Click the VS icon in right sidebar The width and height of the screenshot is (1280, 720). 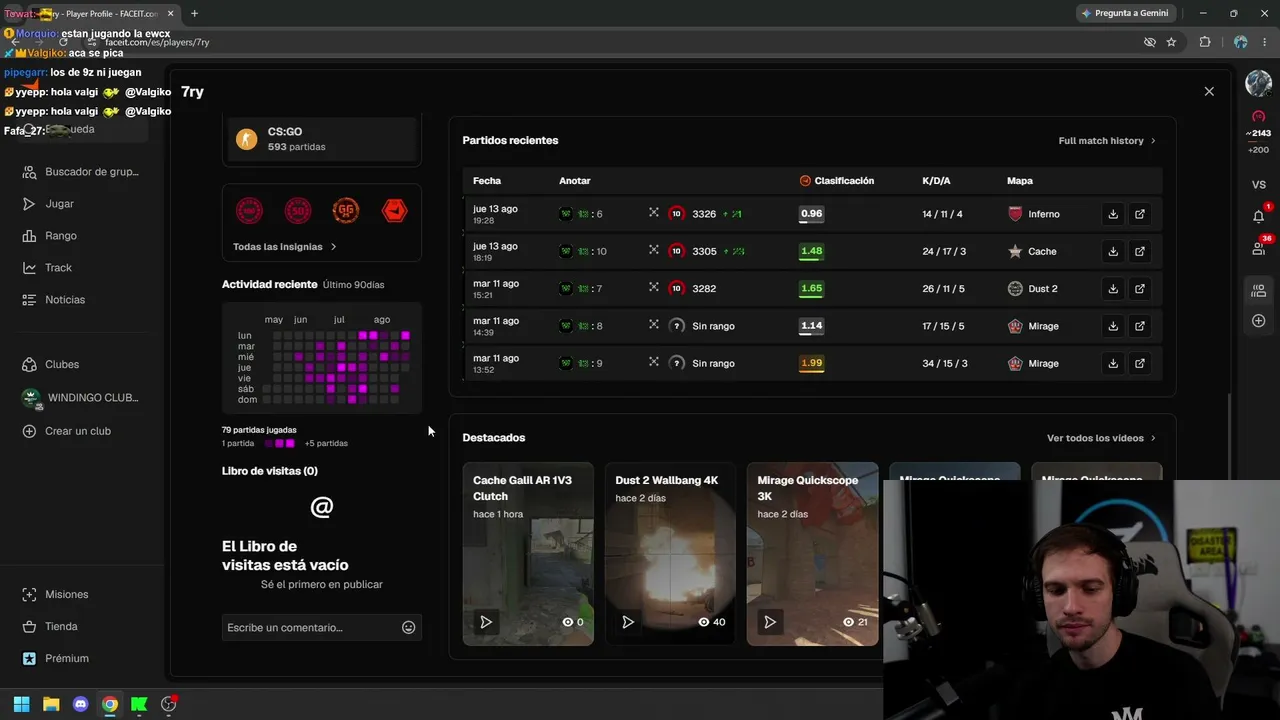pyautogui.click(x=1258, y=185)
